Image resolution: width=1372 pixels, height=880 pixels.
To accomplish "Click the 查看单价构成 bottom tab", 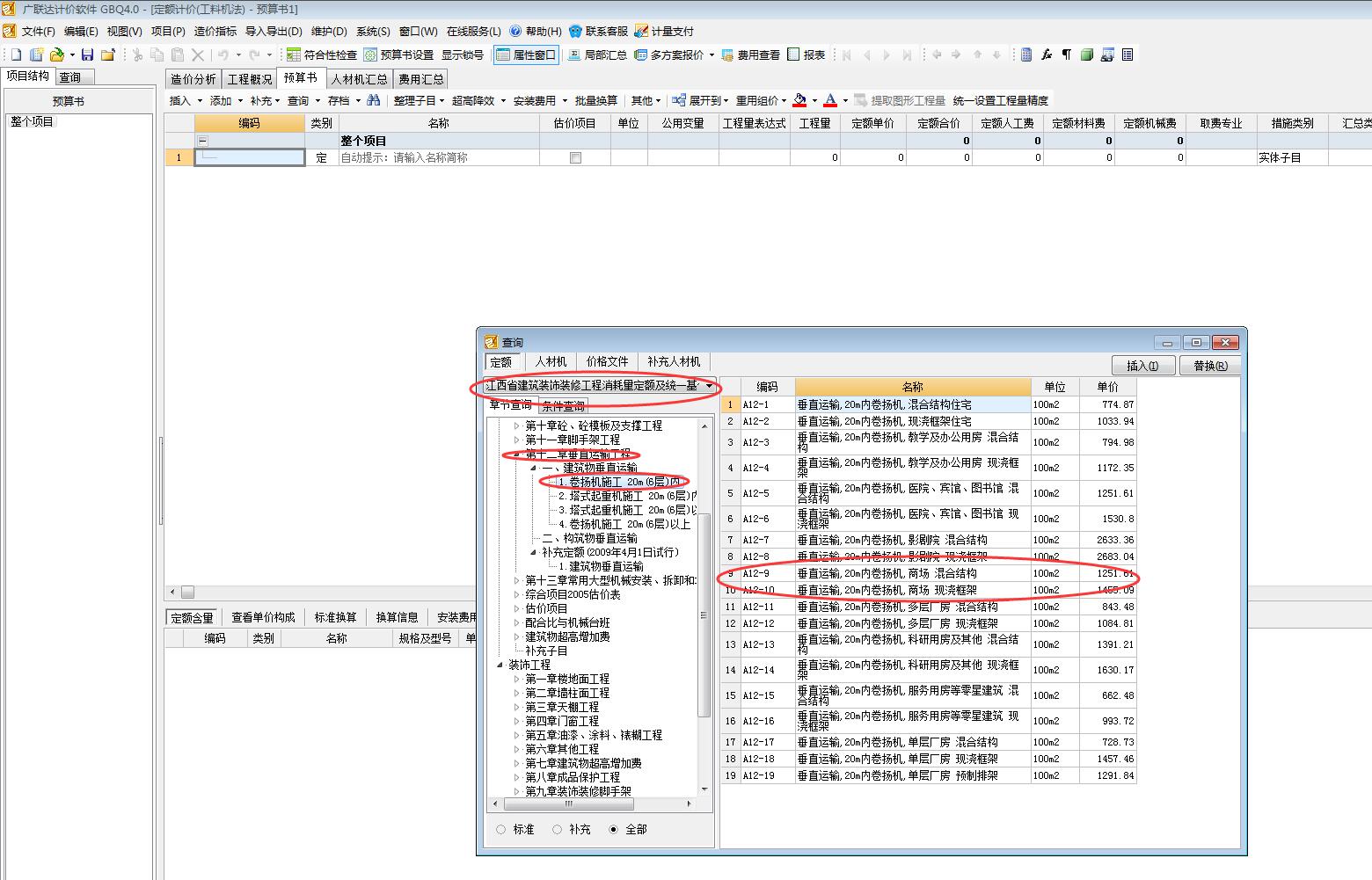I will [263, 618].
